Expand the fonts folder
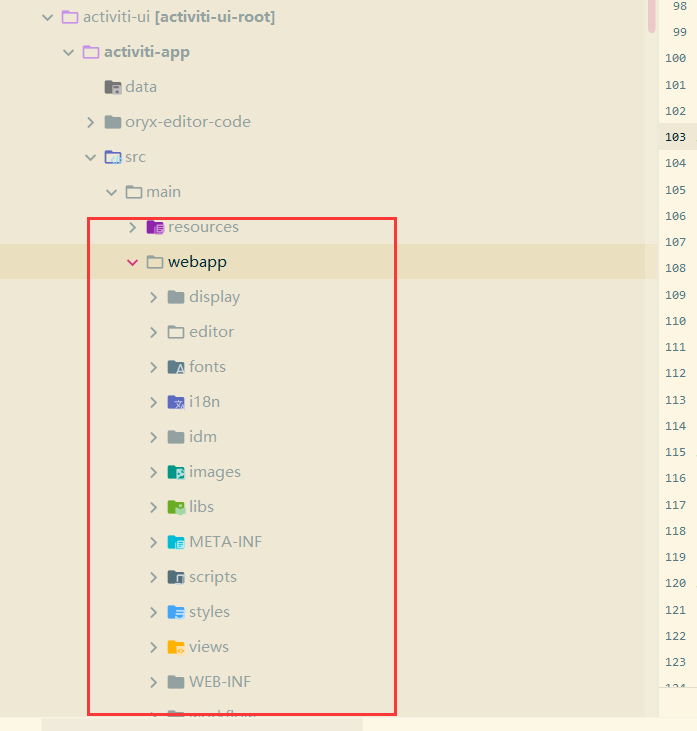697x731 pixels. 153,367
